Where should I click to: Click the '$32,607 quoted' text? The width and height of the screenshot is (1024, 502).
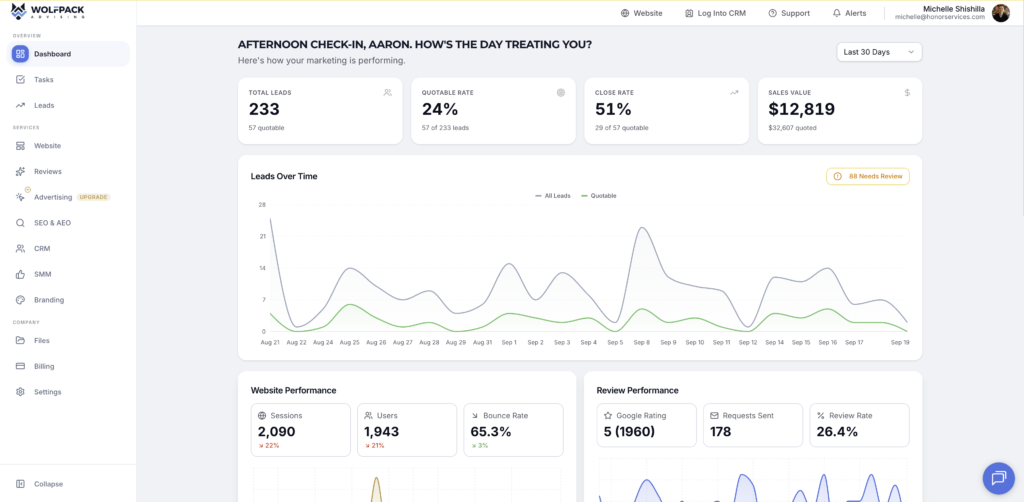coord(792,128)
